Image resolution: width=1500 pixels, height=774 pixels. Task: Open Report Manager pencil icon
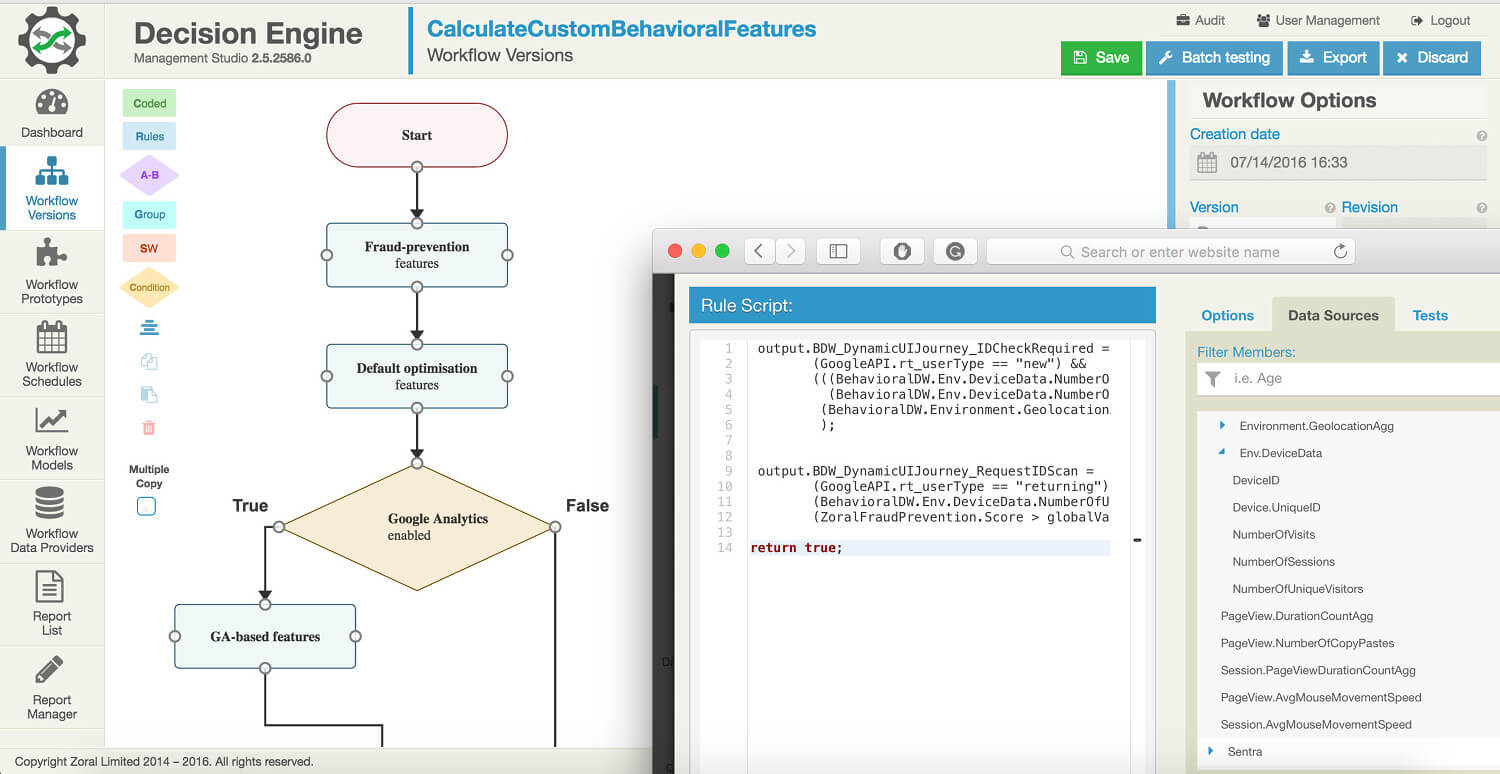point(50,670)
